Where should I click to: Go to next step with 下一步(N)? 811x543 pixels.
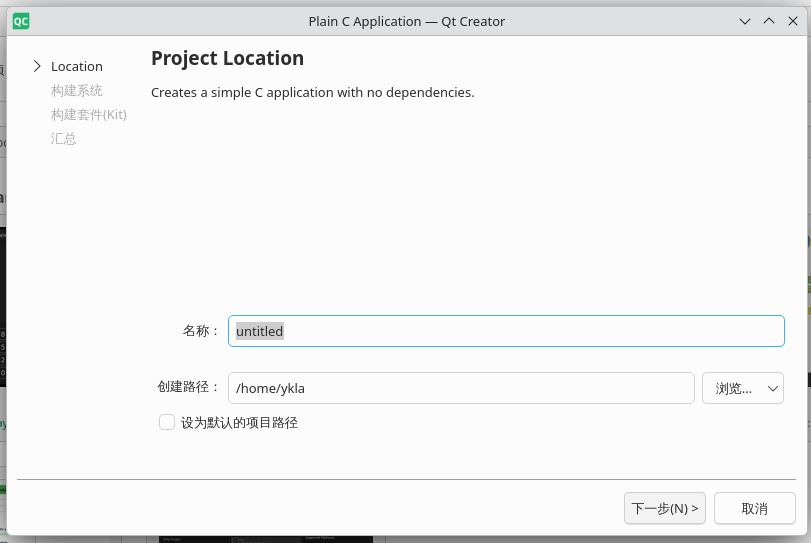[665, 508]
